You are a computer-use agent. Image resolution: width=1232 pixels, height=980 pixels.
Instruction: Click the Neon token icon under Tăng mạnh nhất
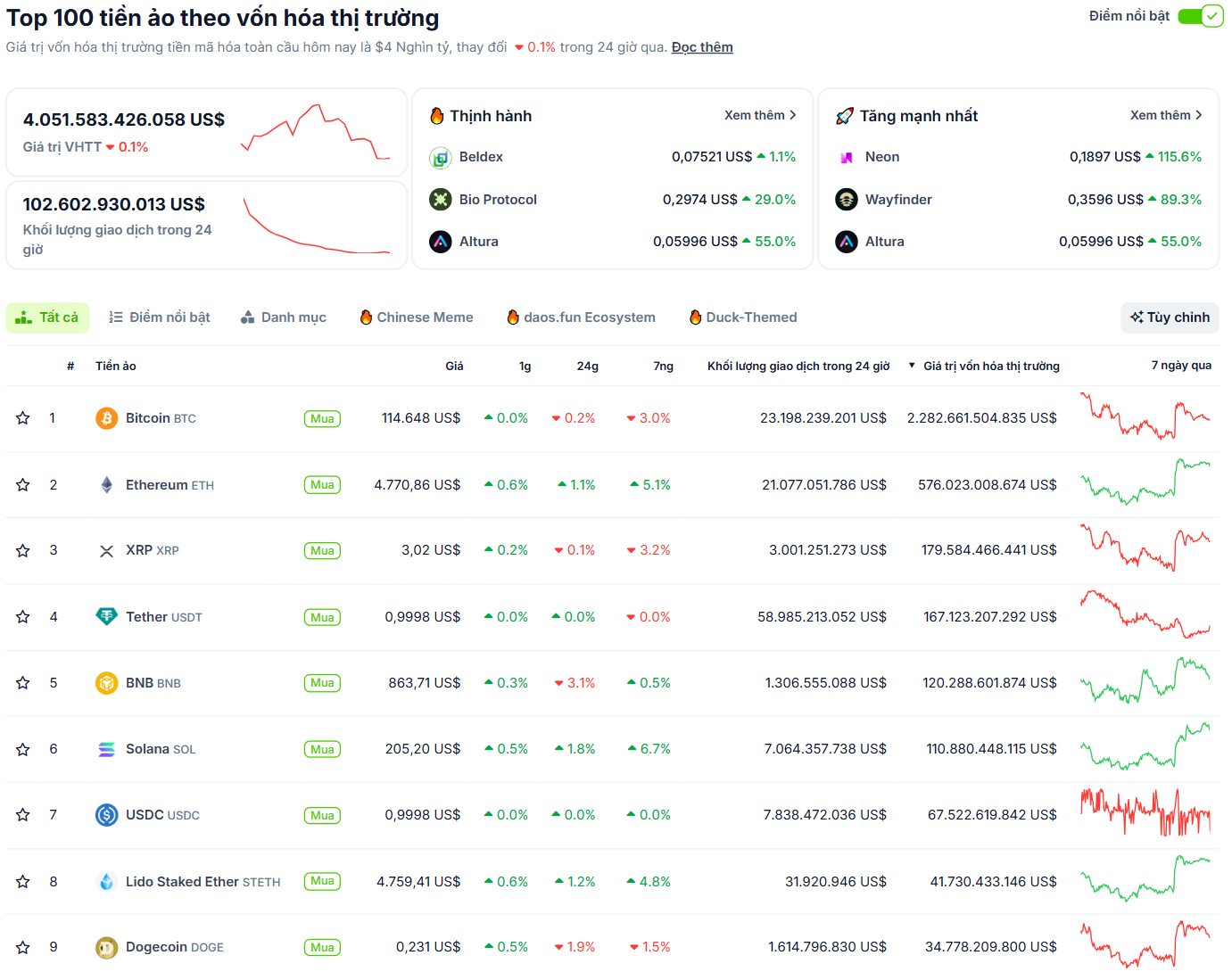(x=846, y=157)
